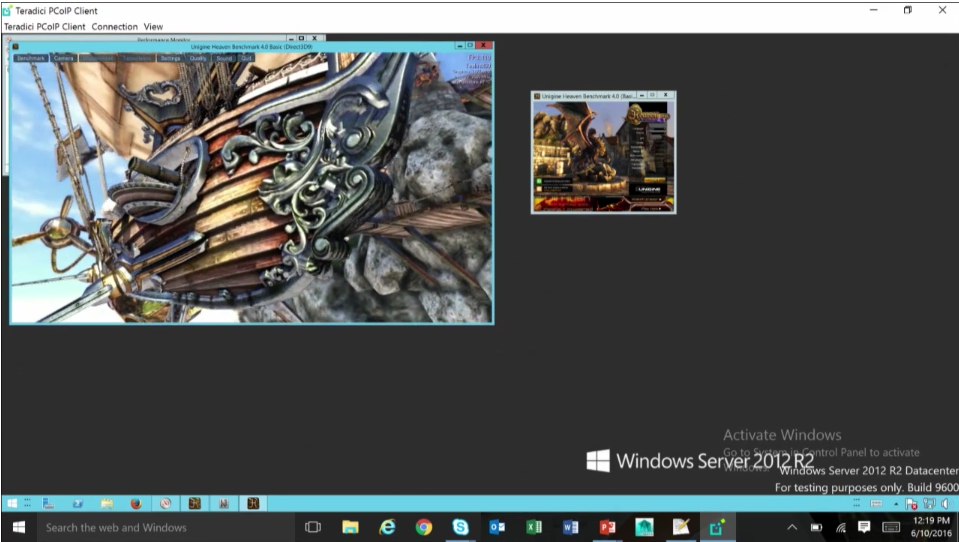Open the local Action Center notifications icon
Screen dimensions: 959x542
[864, 527]
